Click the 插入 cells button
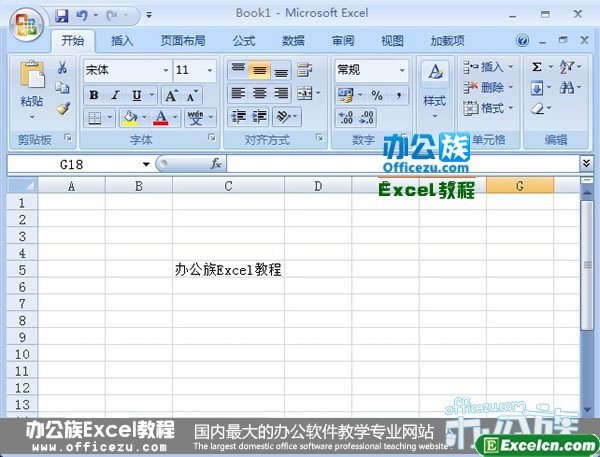Screen dimensions: 600x457 [x=488, y=67]
